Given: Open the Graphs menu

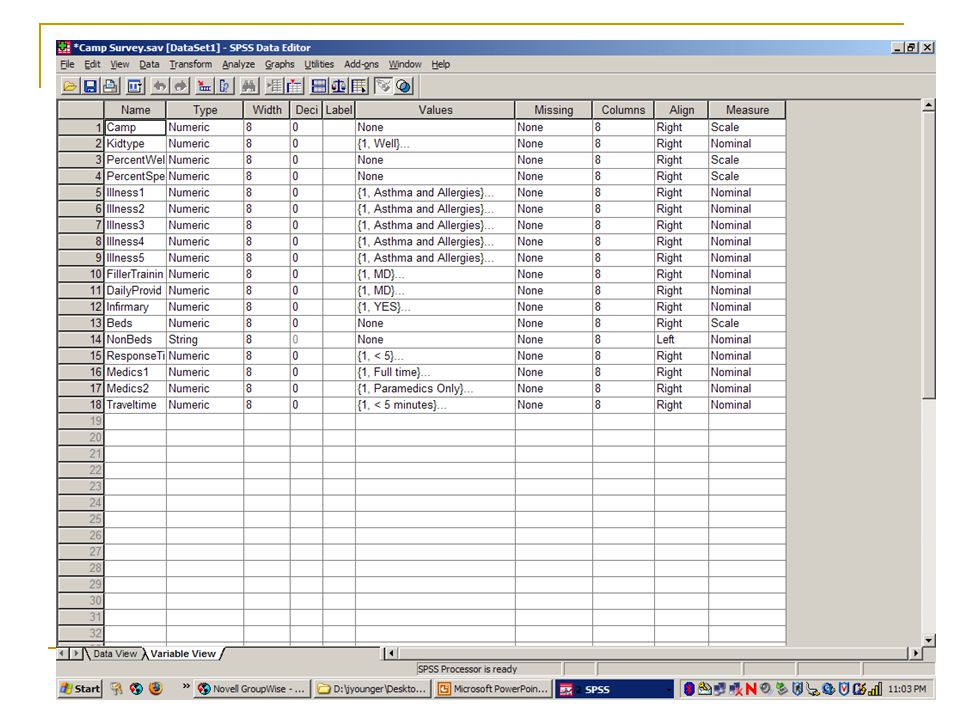Looking at the screenshot, I should coord(279,64).
